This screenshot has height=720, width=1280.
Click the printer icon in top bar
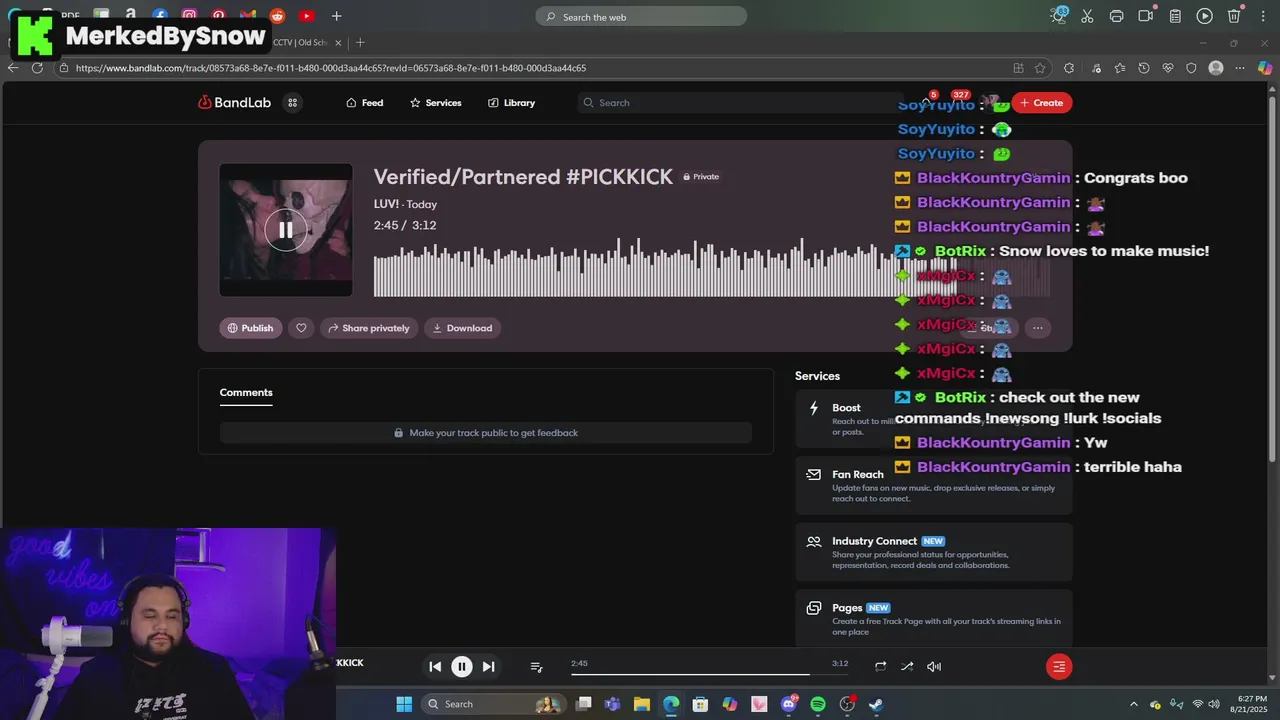tap(1117, 16)
